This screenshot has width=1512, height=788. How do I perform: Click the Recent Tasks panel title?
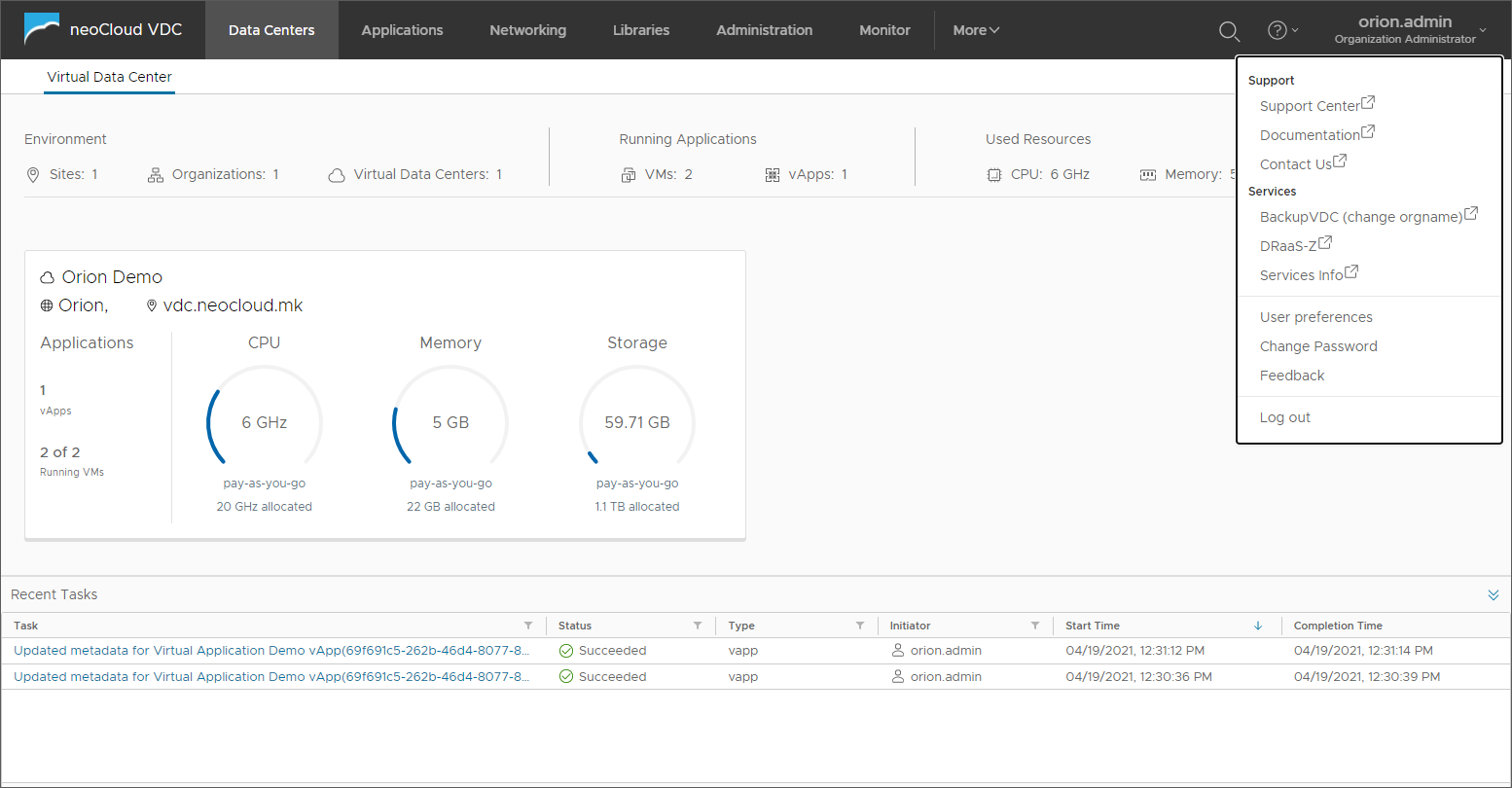(54, 594)
